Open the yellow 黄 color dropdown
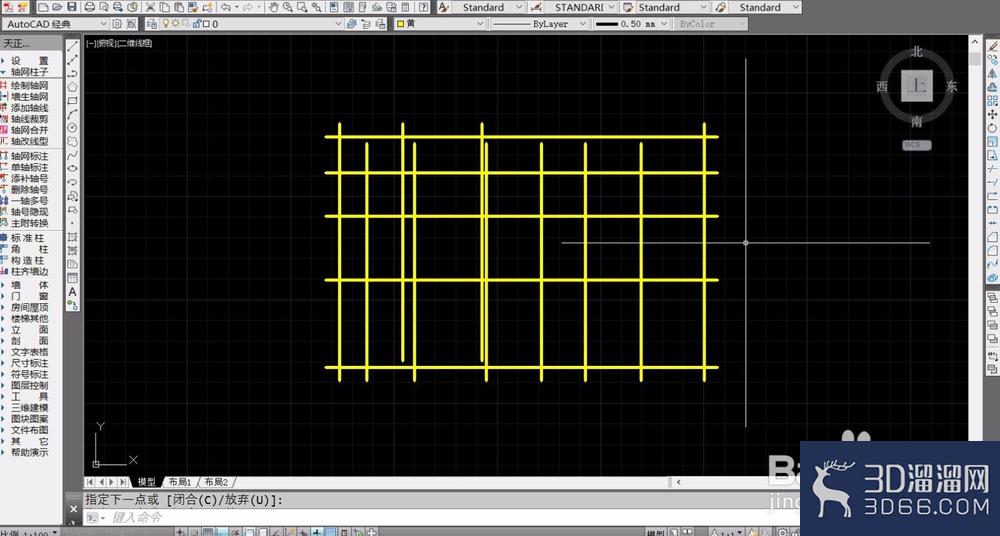The width and height of the screenshot is (1000, 536). coord(440,24)
